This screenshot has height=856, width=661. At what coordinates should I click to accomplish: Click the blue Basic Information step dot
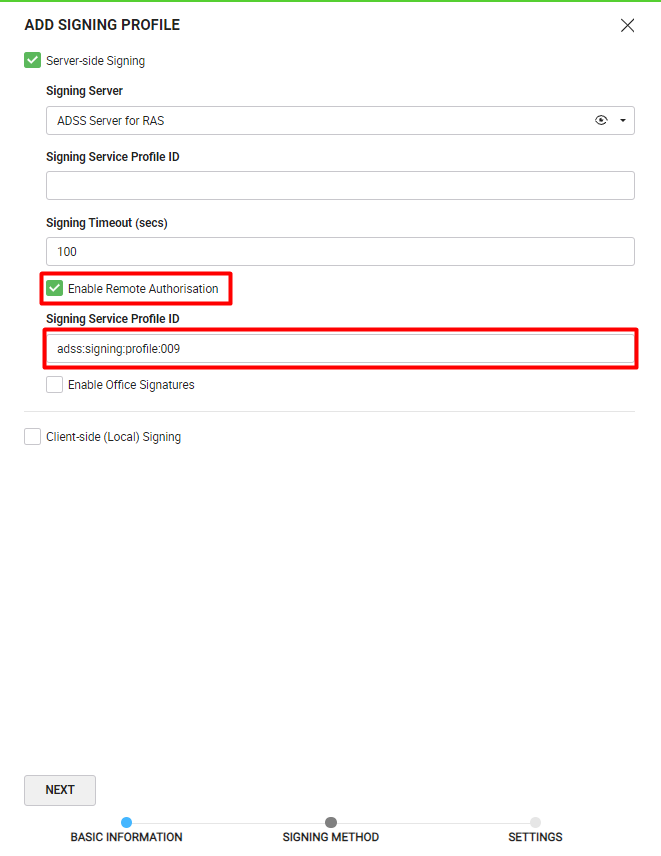(x=126, y=823)
